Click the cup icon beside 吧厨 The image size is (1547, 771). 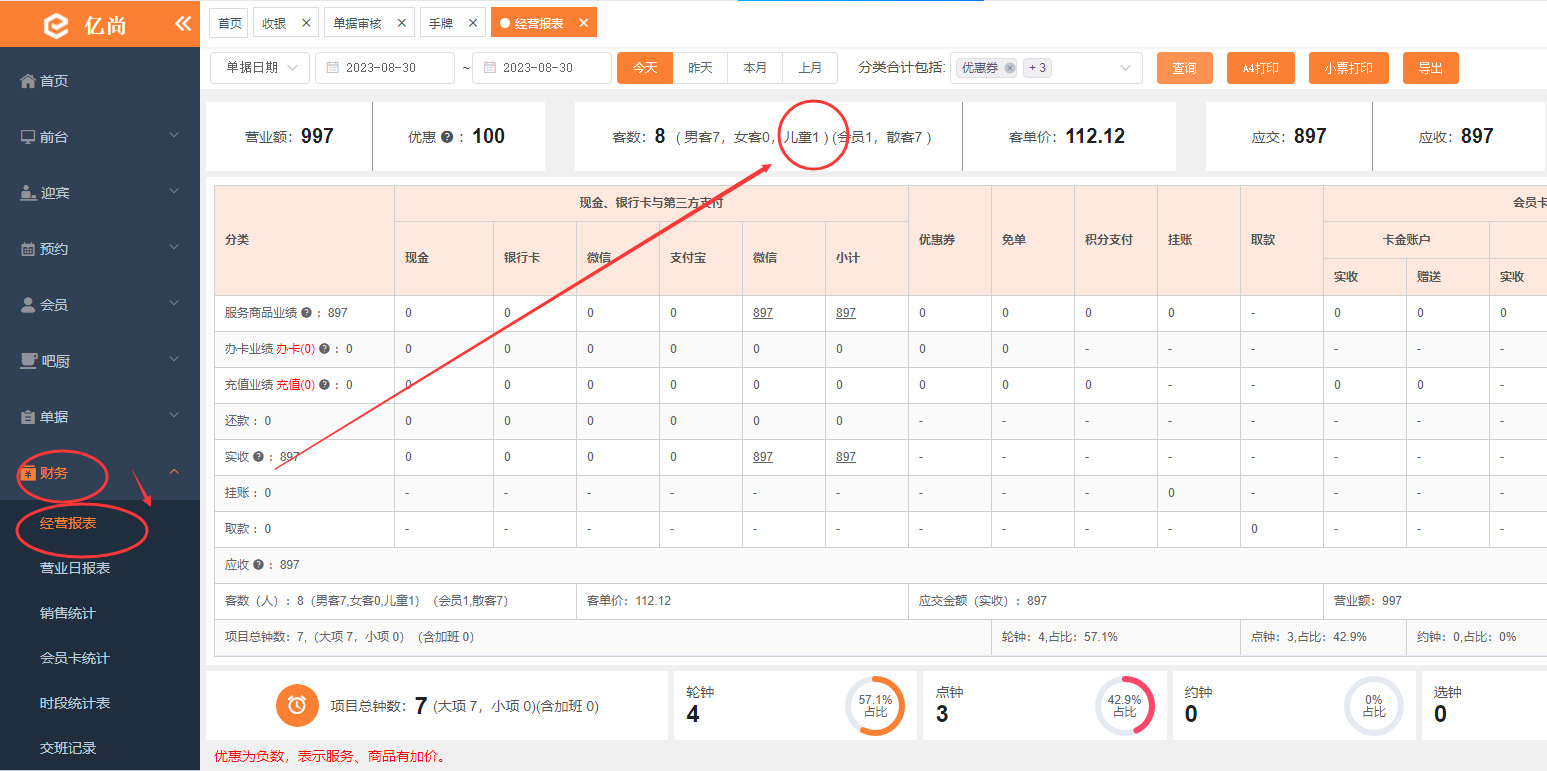pyautogui.click(x=28, y=361)
